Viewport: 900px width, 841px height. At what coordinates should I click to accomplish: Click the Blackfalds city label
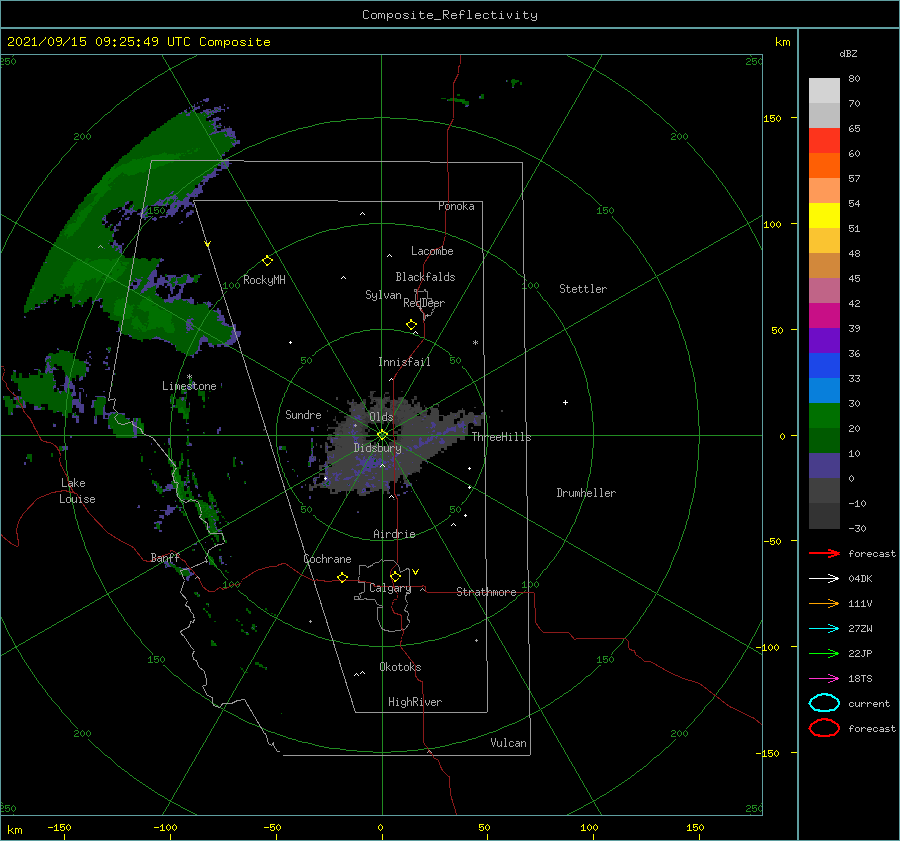click(425, 277)
